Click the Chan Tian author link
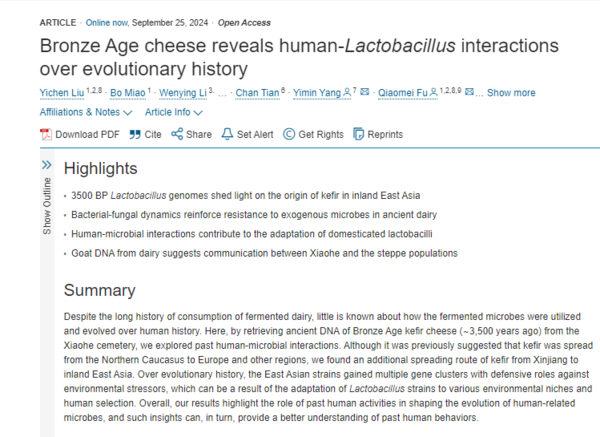The image size is (600, 437). point(257,93)
